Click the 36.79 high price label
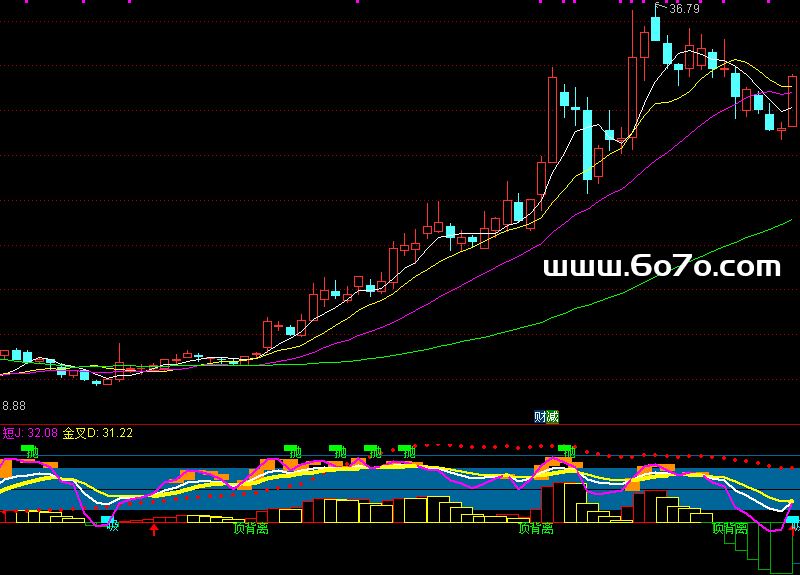Viewport: 800px width, 575px height. [684, 9]
